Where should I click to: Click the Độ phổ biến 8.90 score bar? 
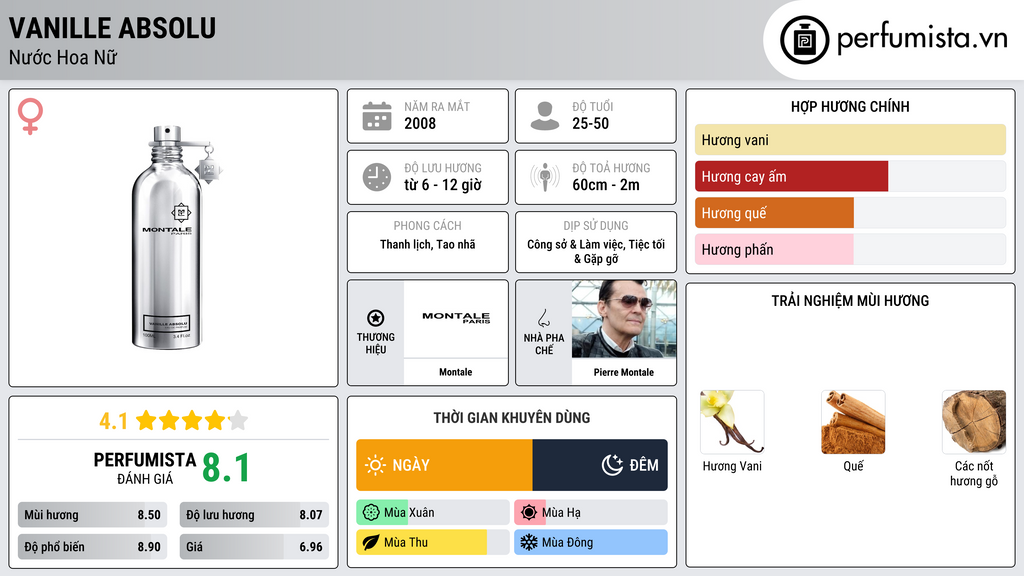click(x=92, y=547)
